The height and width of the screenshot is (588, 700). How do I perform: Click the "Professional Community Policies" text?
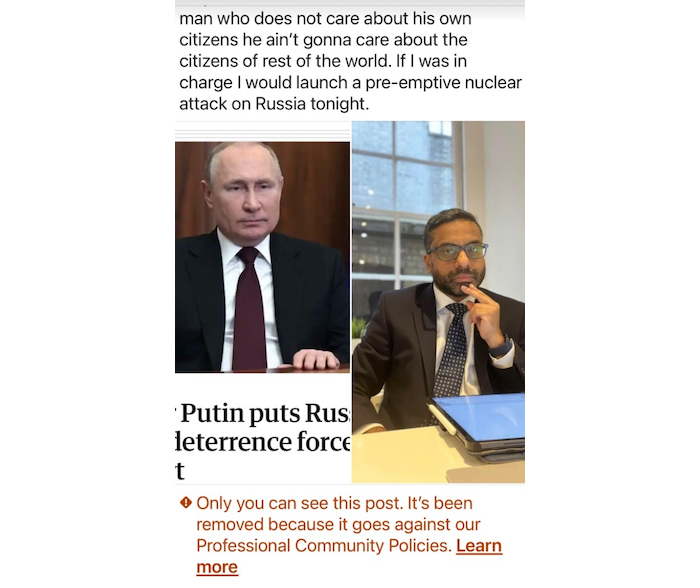coord(324,546)
